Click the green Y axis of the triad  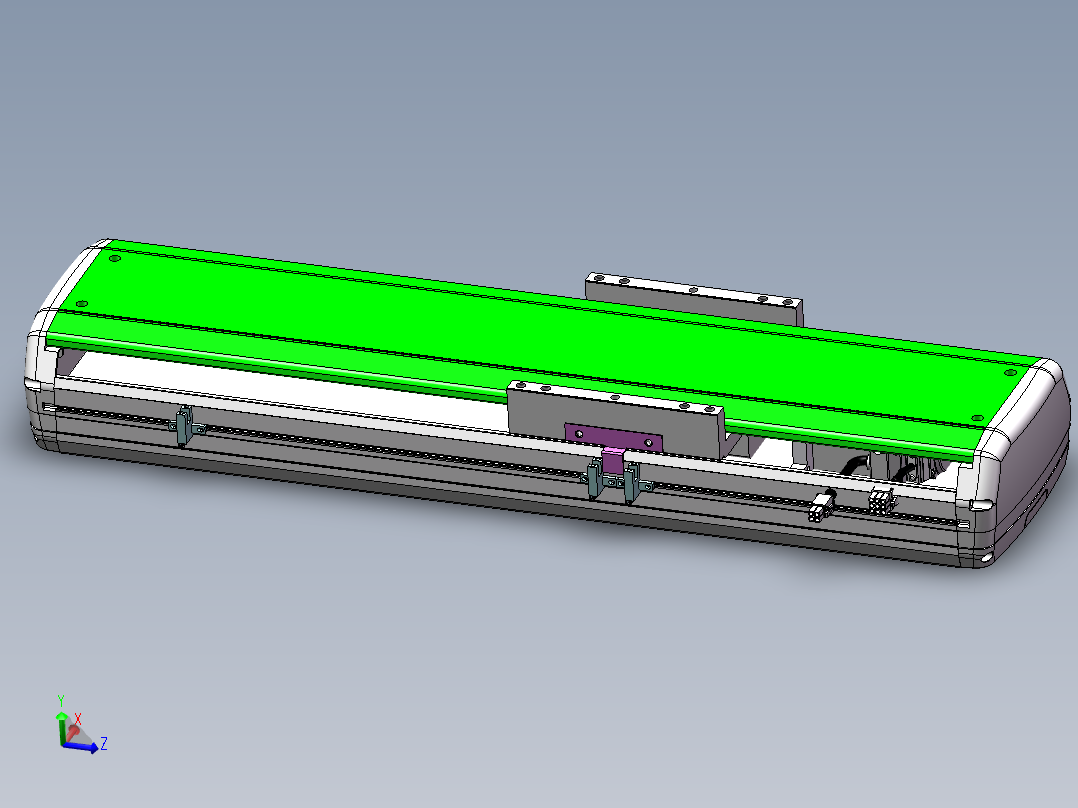[x=61, y=728]
